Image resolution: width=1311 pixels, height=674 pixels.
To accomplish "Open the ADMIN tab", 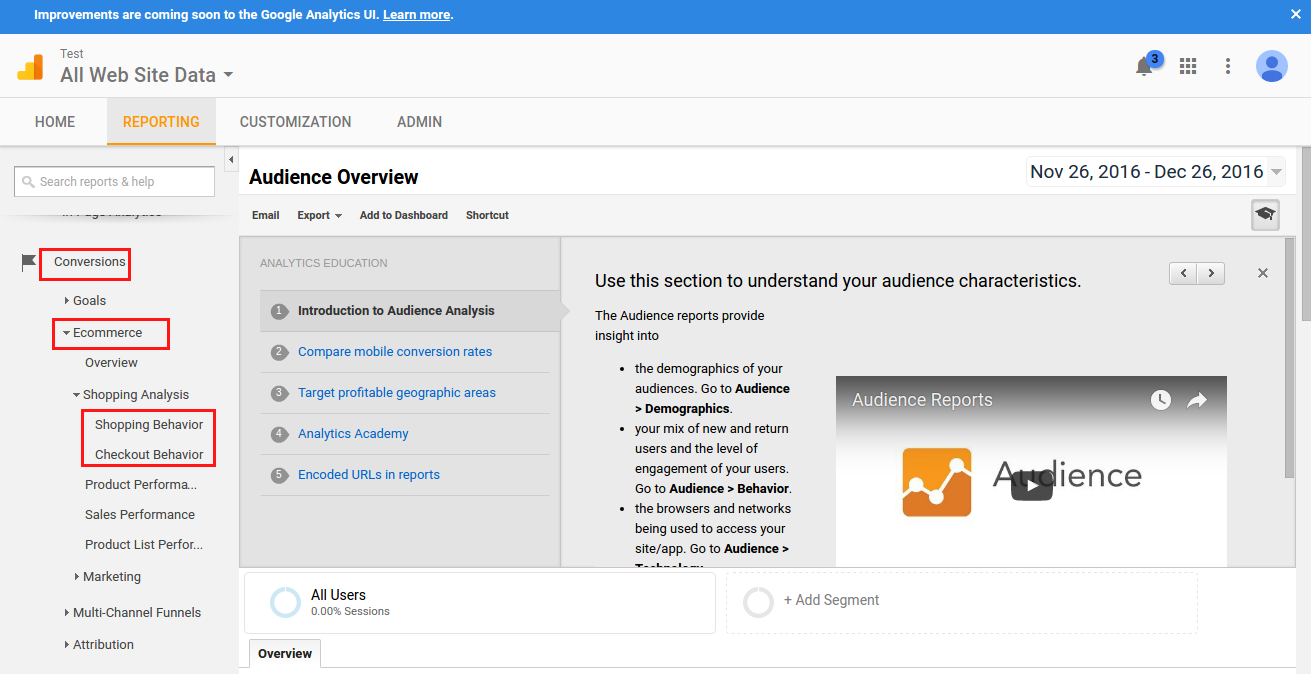I will point(419,122).
